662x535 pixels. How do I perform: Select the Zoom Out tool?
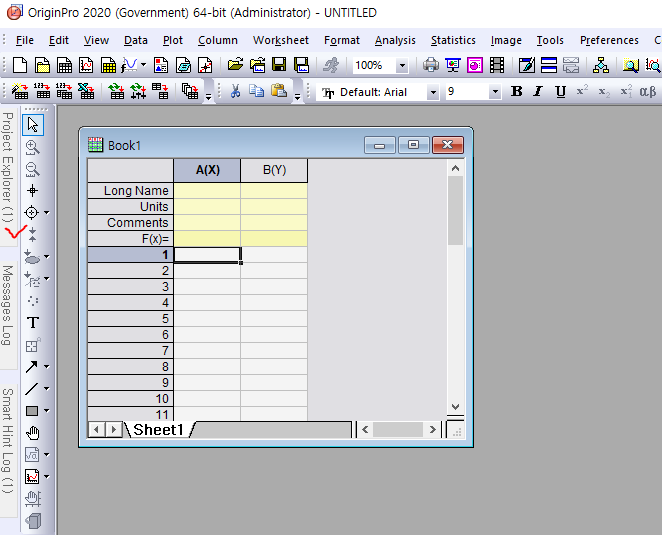click(33, 169)
